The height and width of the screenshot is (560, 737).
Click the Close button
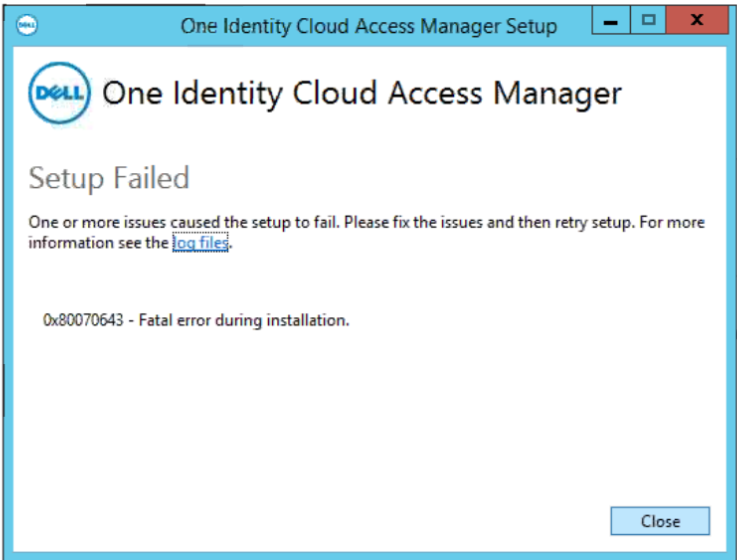660,521
